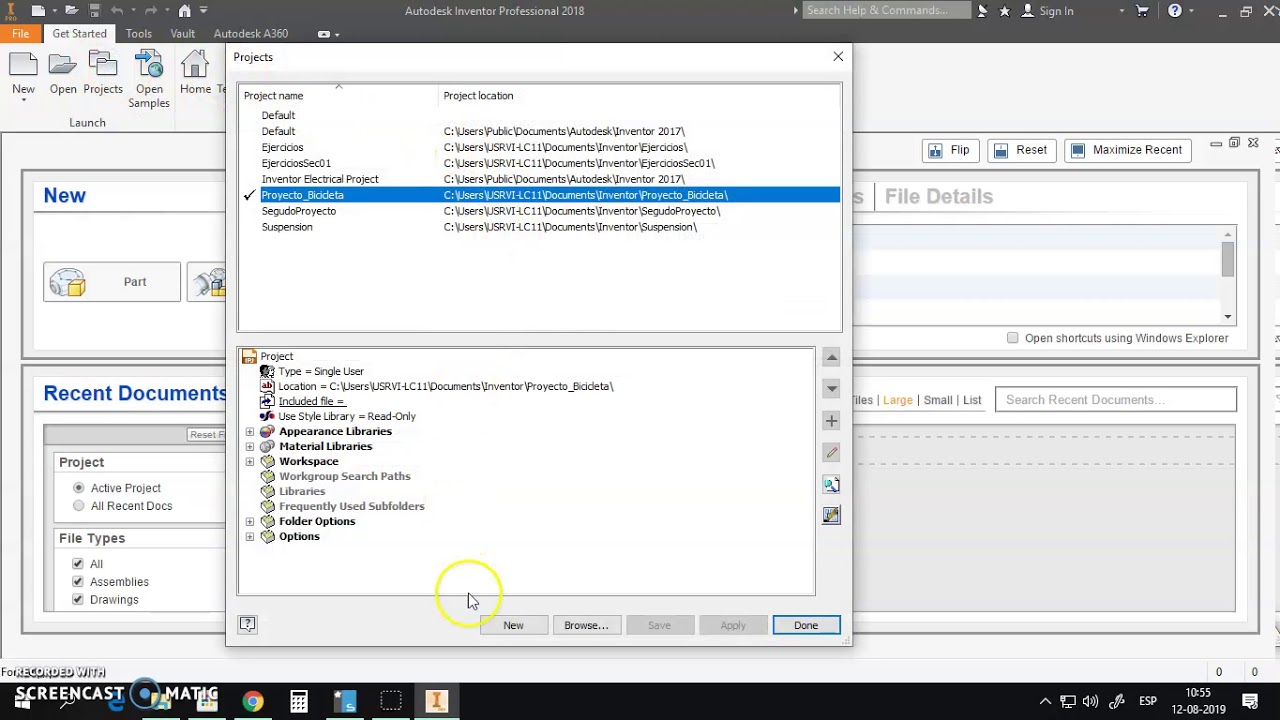Expand the Workspace node

coord(249,462)
